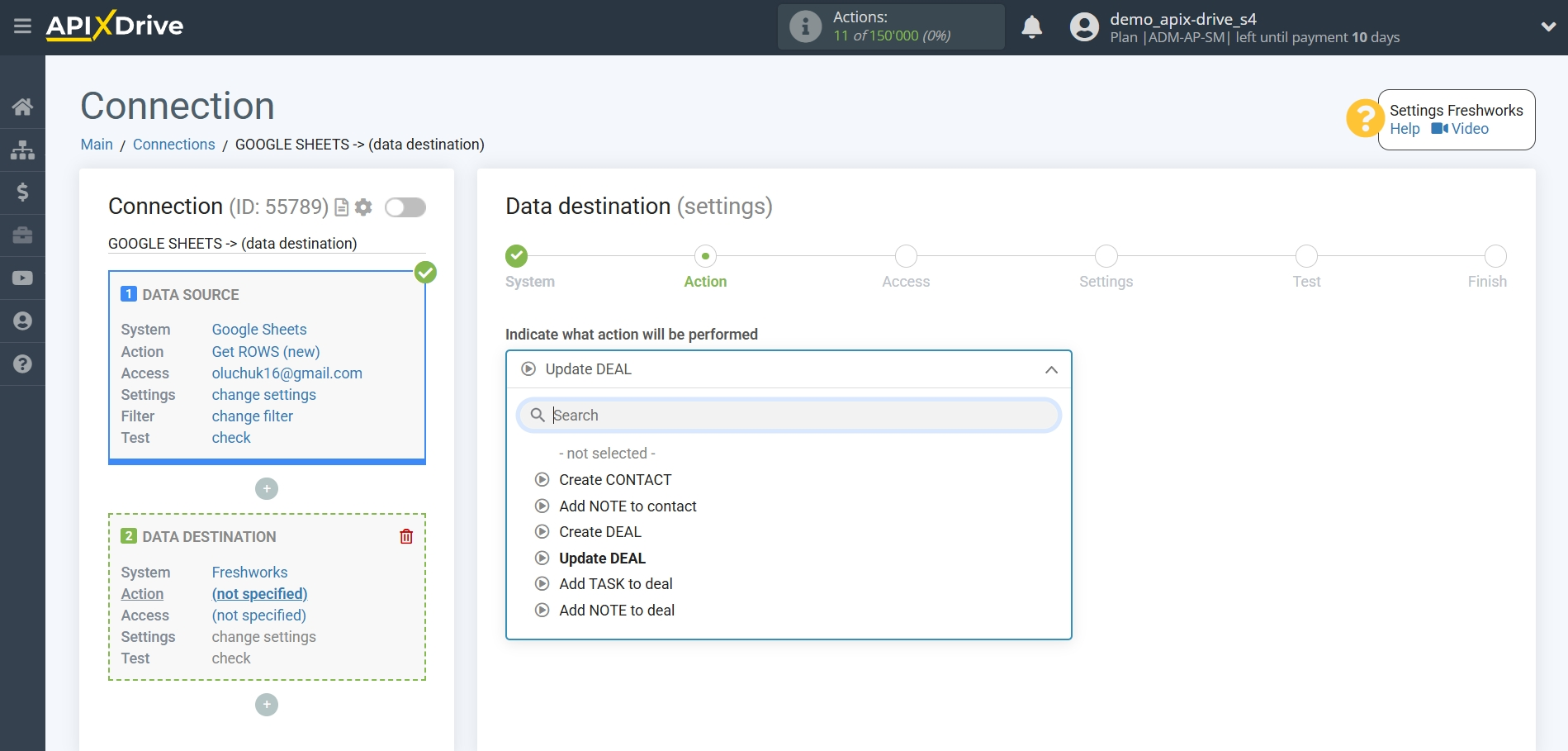Click the Actions counter panel
The image size is (1568, 751).
[891, 26]
